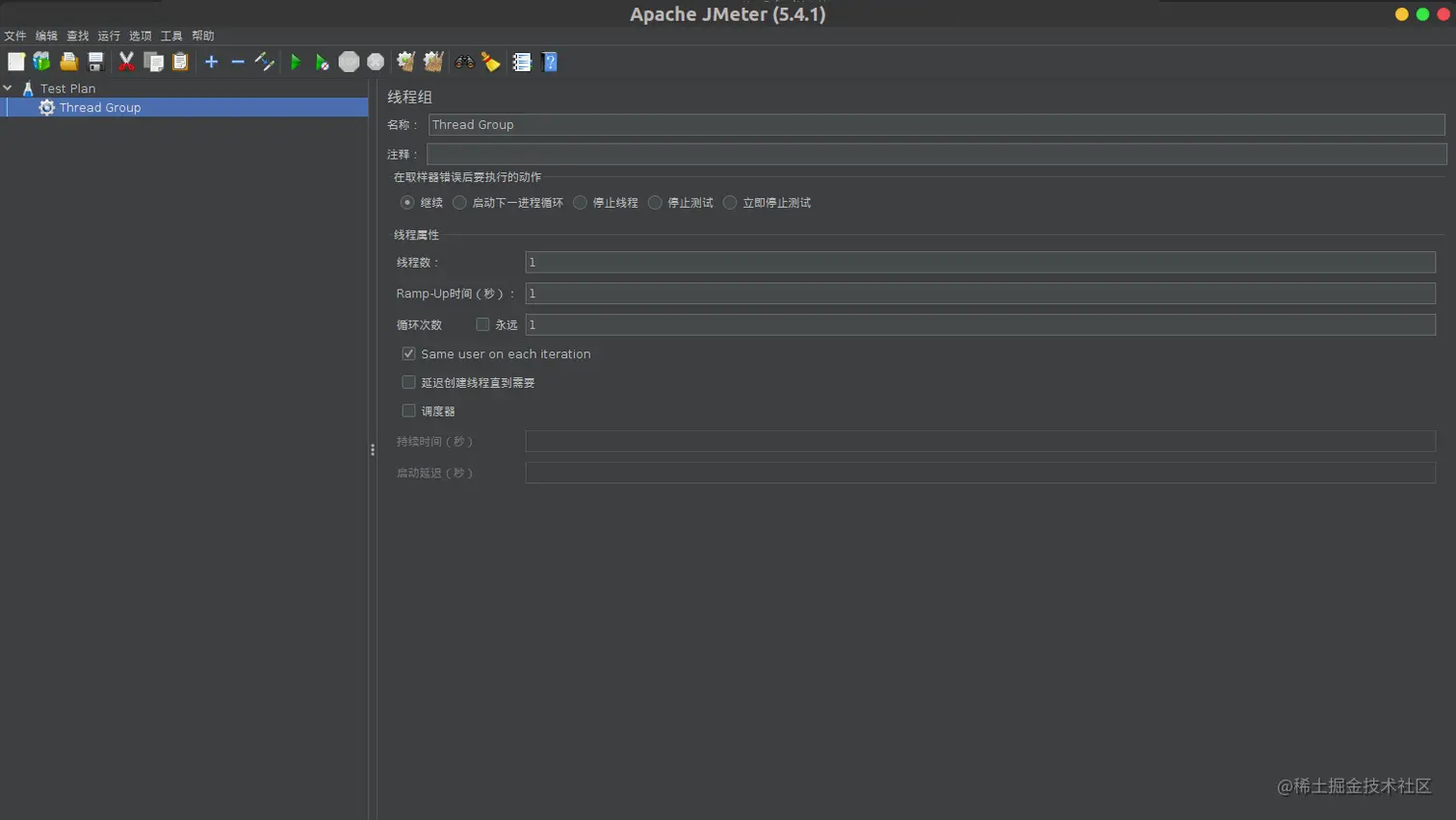Select the 立即停止测试 radio option
This screenshot has height=820, width=1456.
pyautogui.click(x=730, y=202)
